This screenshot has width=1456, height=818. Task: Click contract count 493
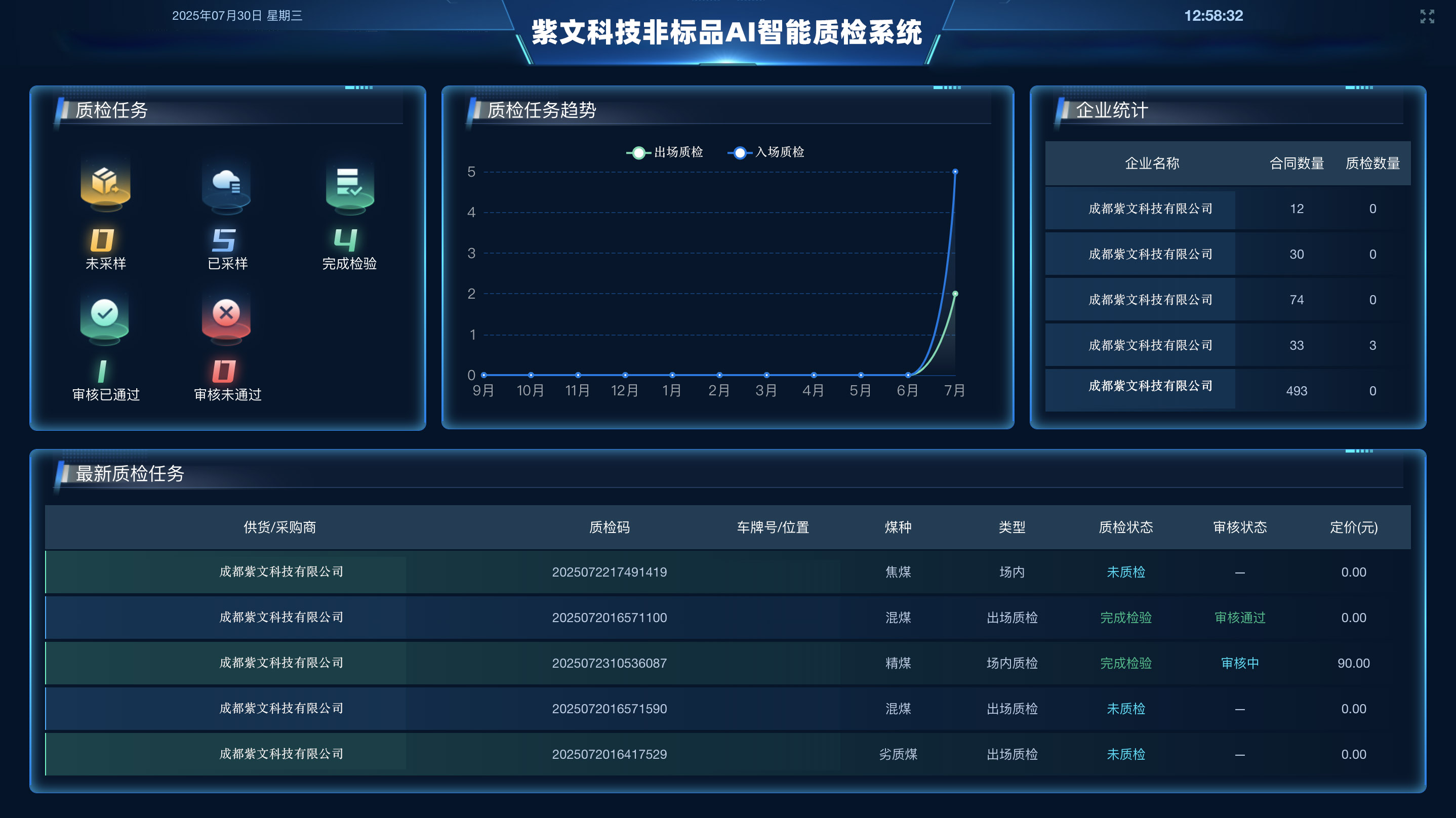pyautogui.click(x=1297, y=391)
